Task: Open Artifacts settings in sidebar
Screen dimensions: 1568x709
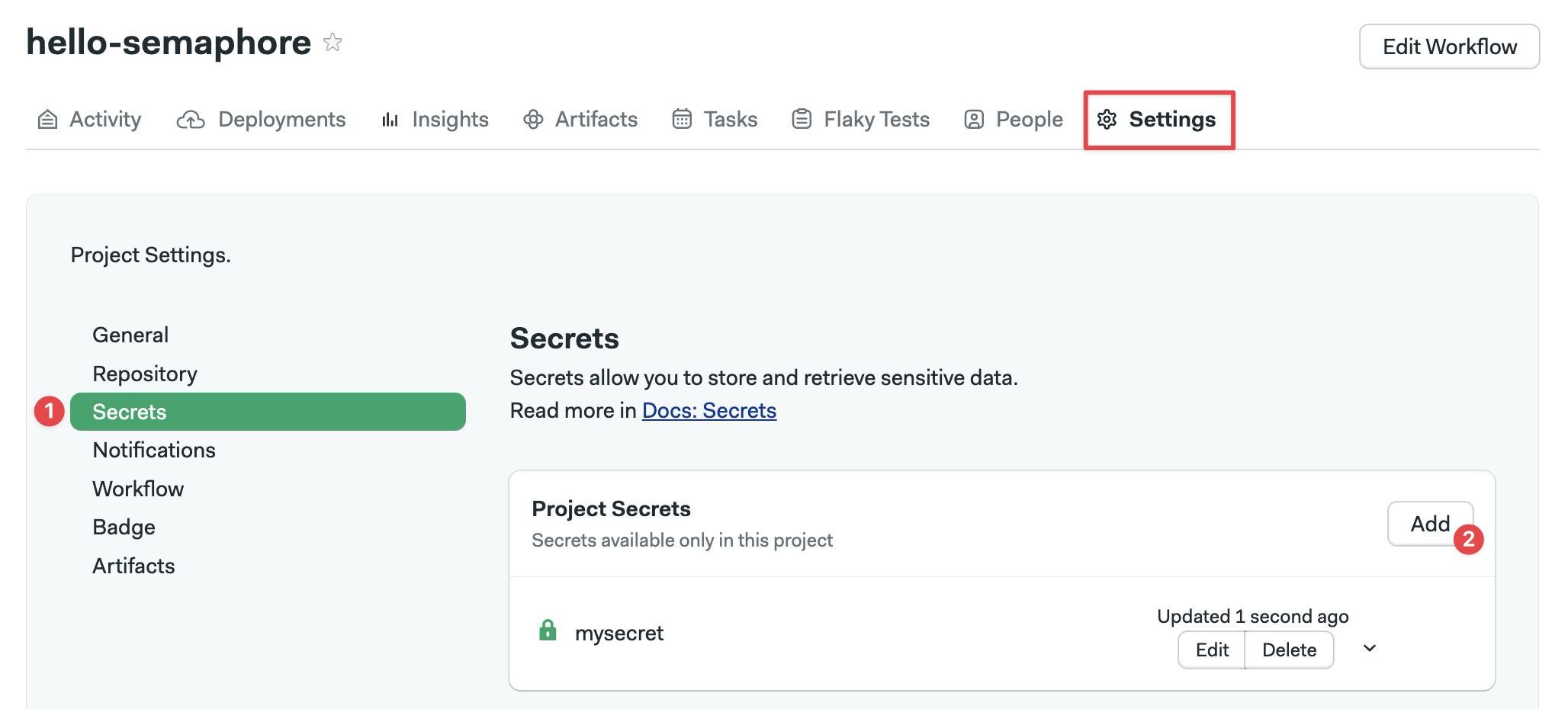Action: (133, 566)
